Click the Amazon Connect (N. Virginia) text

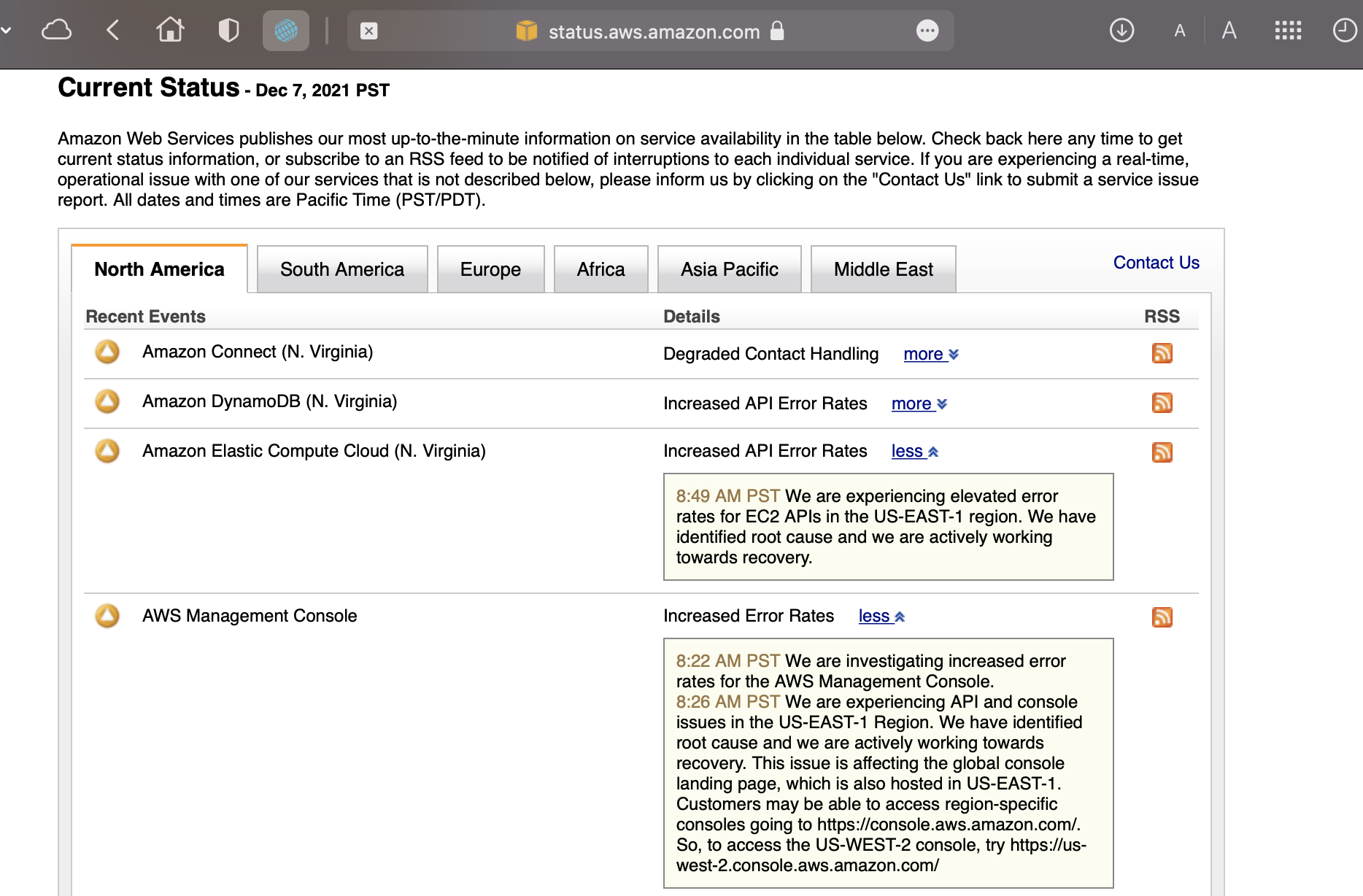(x=258, y=352)
